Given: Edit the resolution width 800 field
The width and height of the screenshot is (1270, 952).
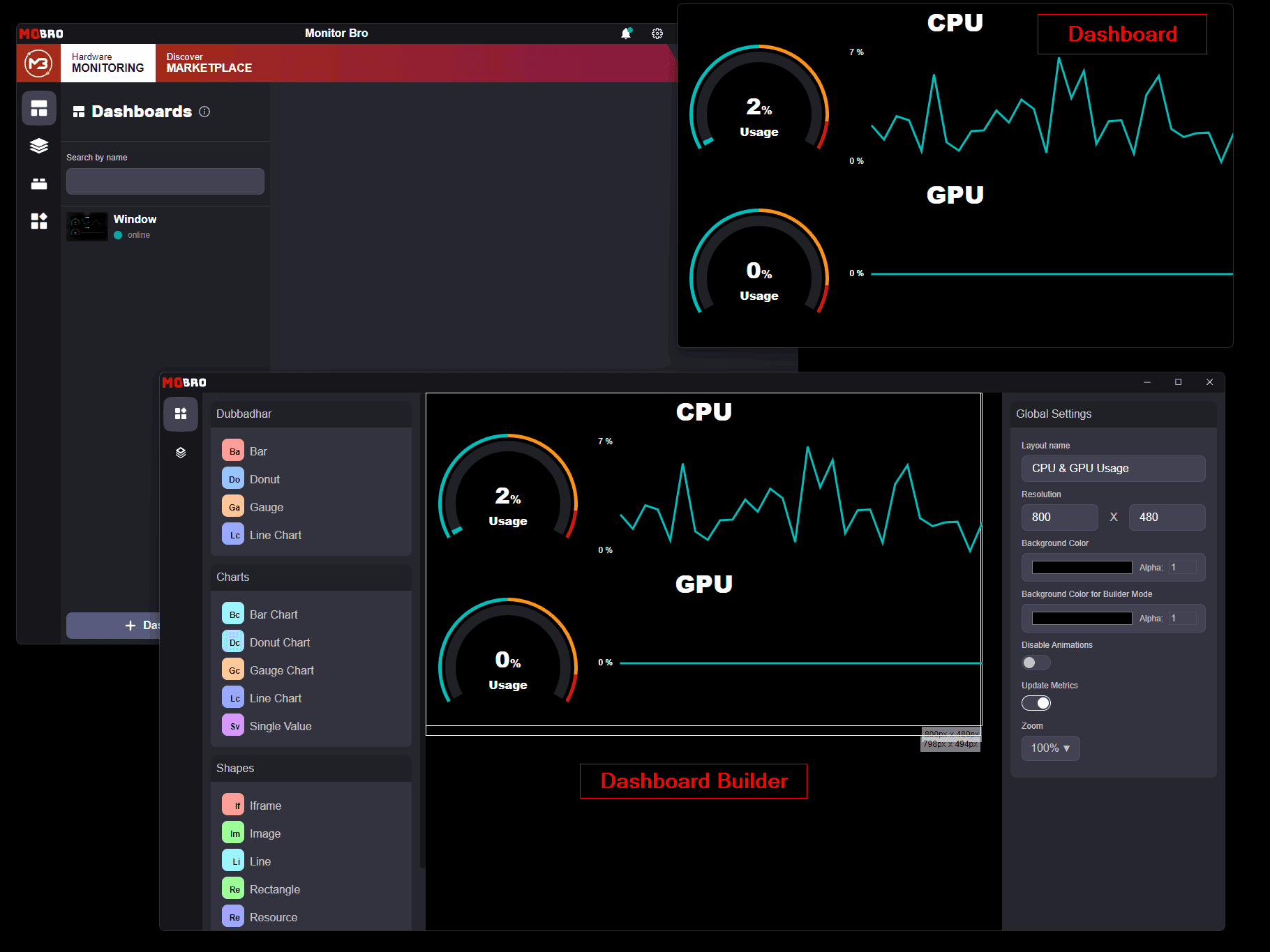Looking at the screenshot, I should (1060, 517).
